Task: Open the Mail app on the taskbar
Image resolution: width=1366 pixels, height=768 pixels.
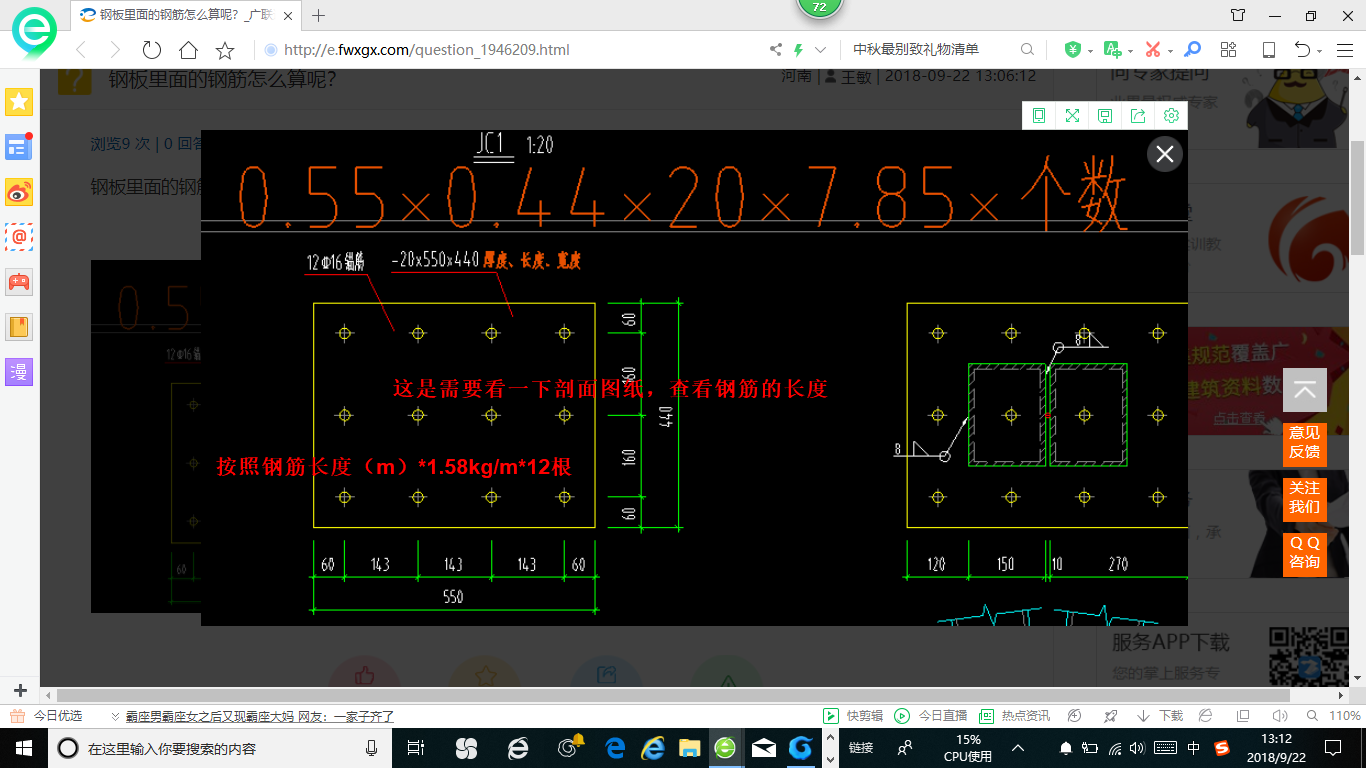Action: click(x=763, y=747)
